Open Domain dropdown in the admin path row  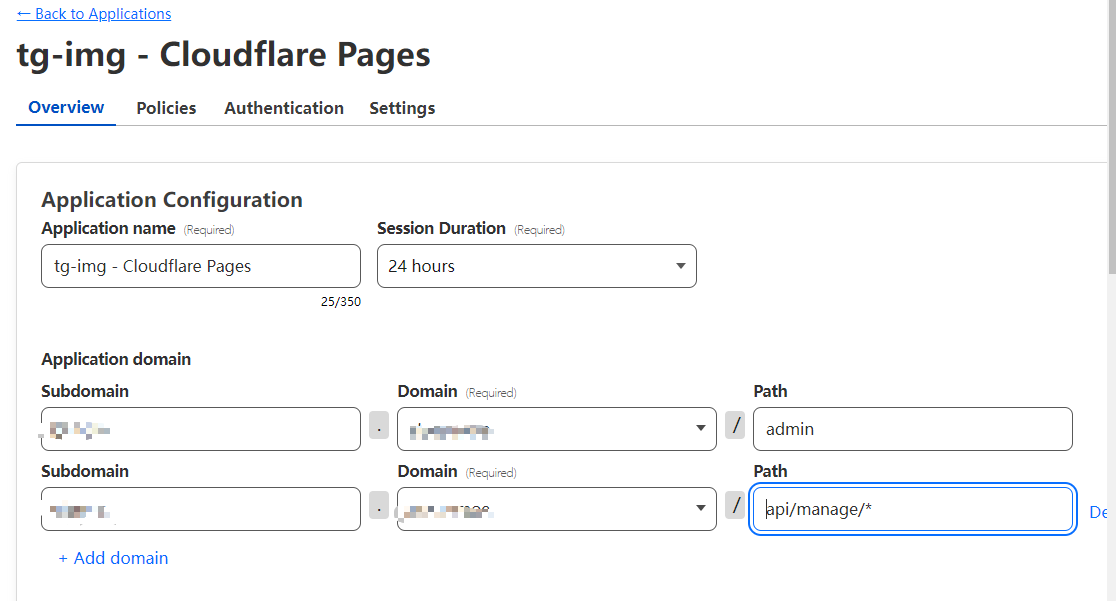tap(556, 429)
